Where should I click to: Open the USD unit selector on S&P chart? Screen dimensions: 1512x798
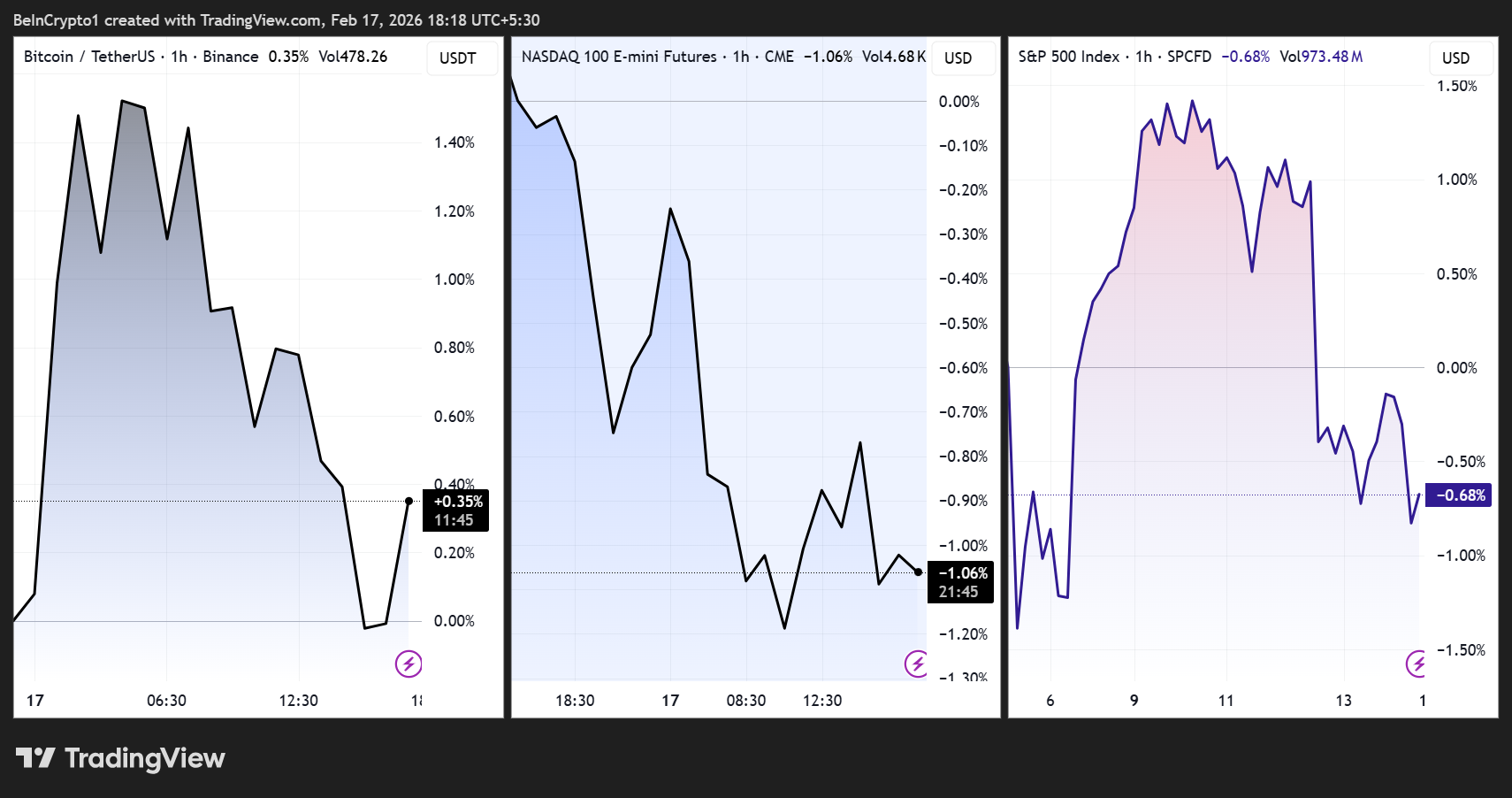(x=1460, y=58)
